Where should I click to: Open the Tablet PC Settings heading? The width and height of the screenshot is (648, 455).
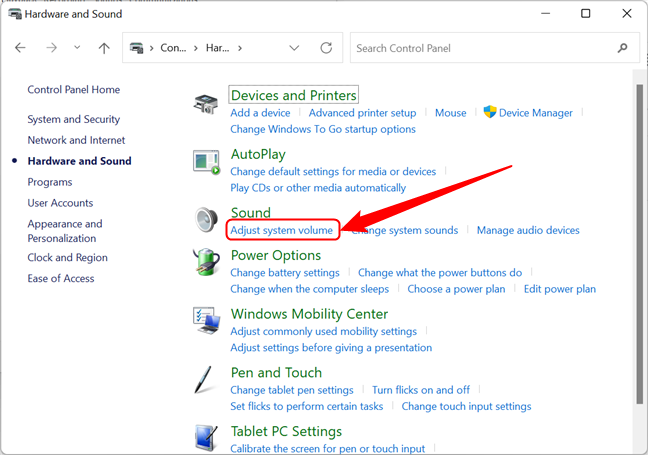286,431
